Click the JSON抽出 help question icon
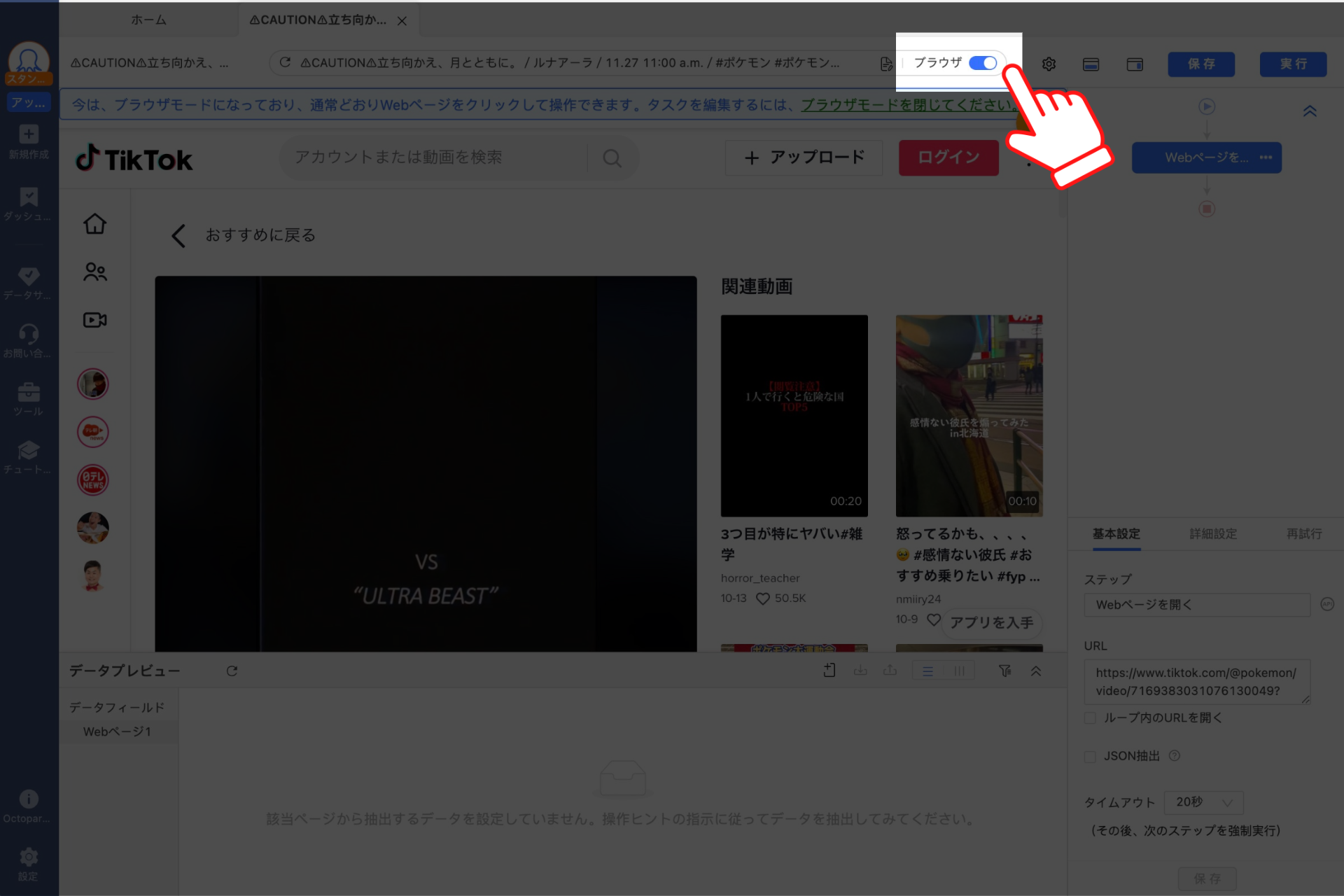 [x=1175, y=756]
